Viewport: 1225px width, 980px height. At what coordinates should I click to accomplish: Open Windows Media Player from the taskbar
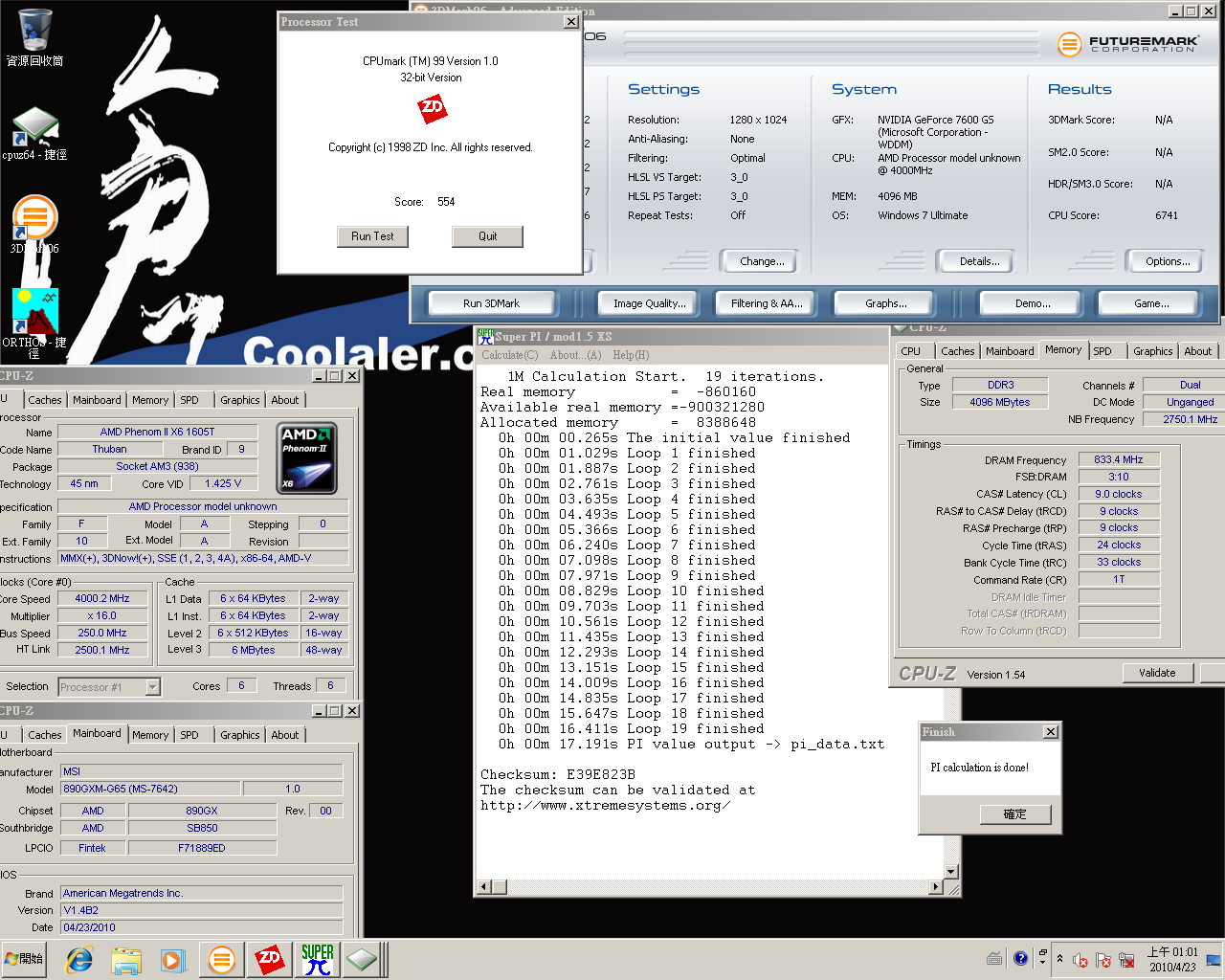coord(172,959)
